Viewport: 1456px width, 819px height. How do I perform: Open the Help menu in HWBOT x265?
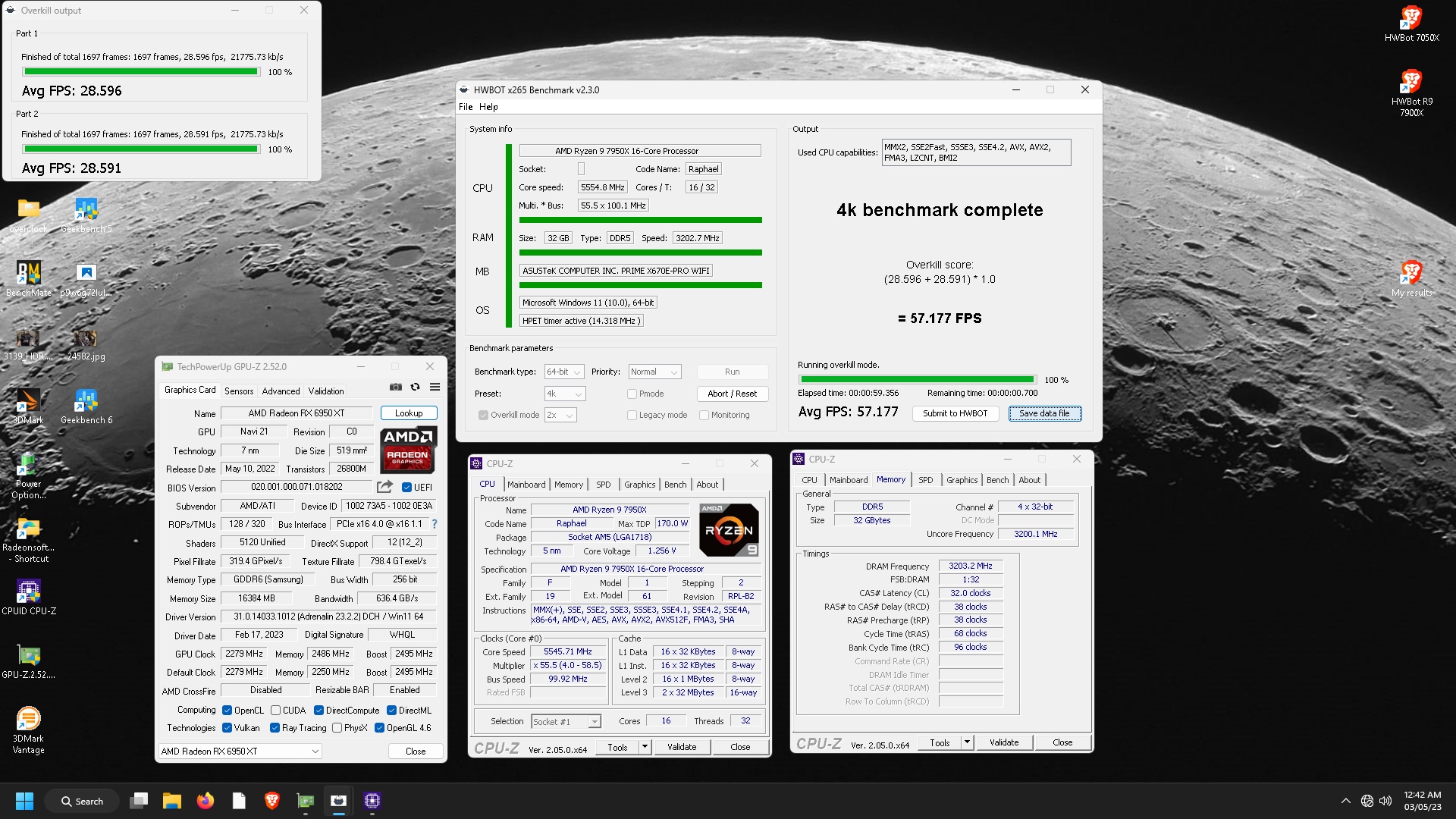pyautogui.click(x=488, y=107)
